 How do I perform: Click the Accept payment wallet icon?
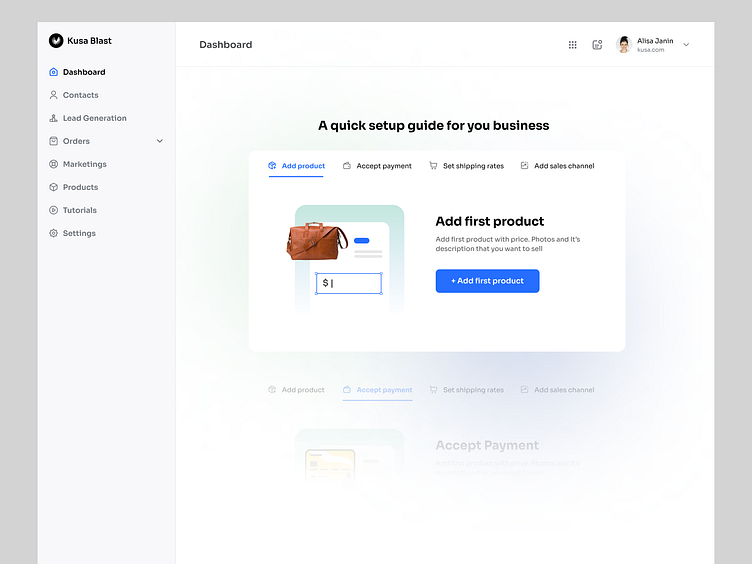tap(347, 165)
